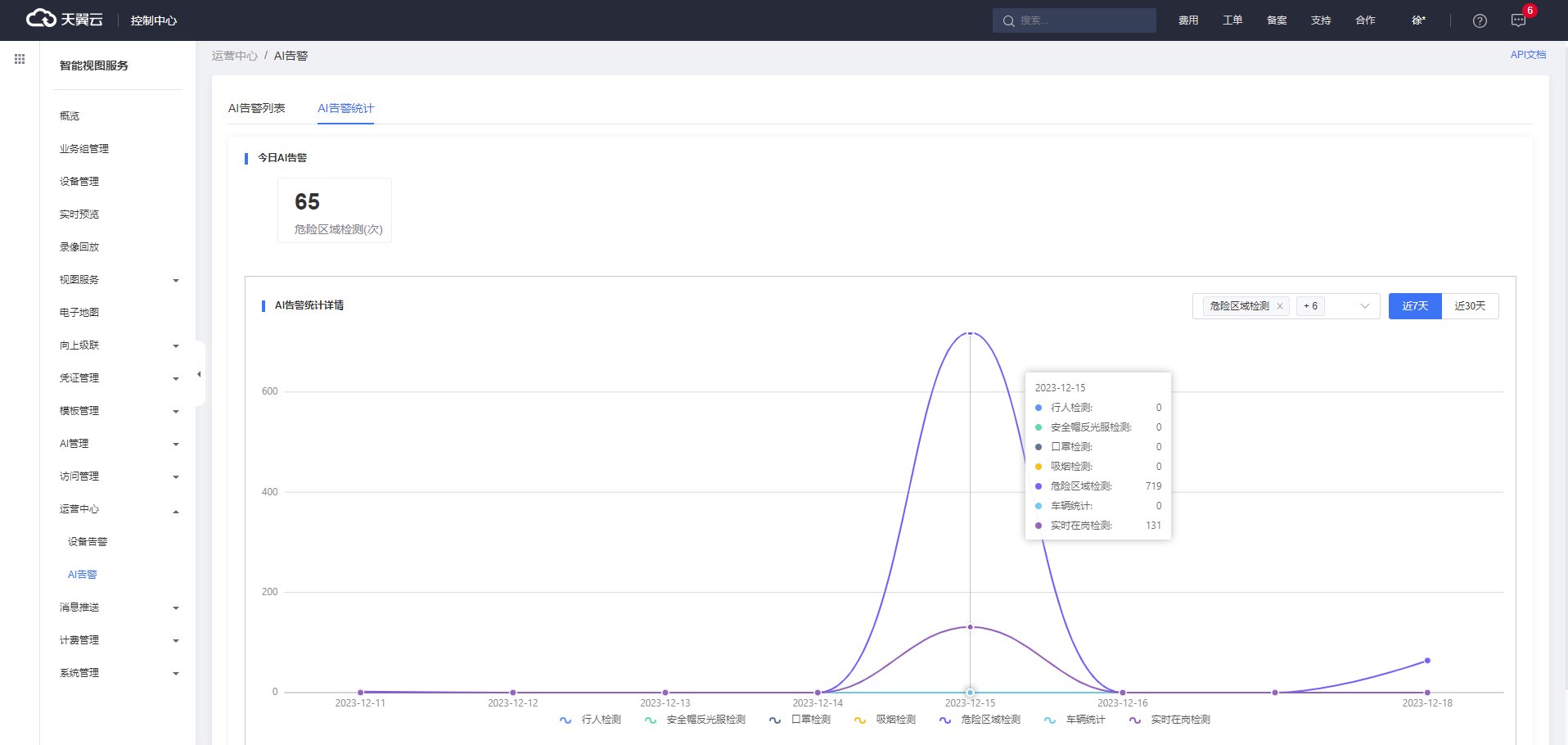
Task: Click the 运营中心 breadcrumb link
Action: pos(234,56)
